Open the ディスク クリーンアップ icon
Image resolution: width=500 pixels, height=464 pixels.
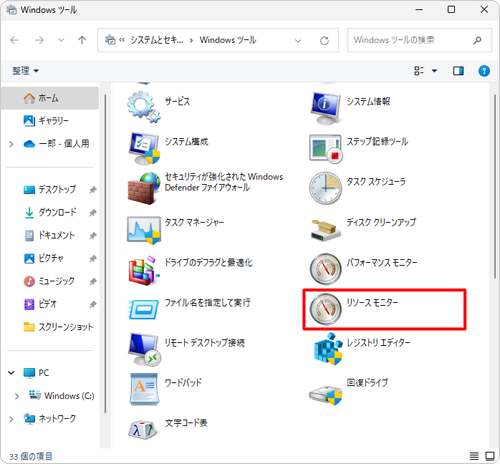tap(326, 230)
